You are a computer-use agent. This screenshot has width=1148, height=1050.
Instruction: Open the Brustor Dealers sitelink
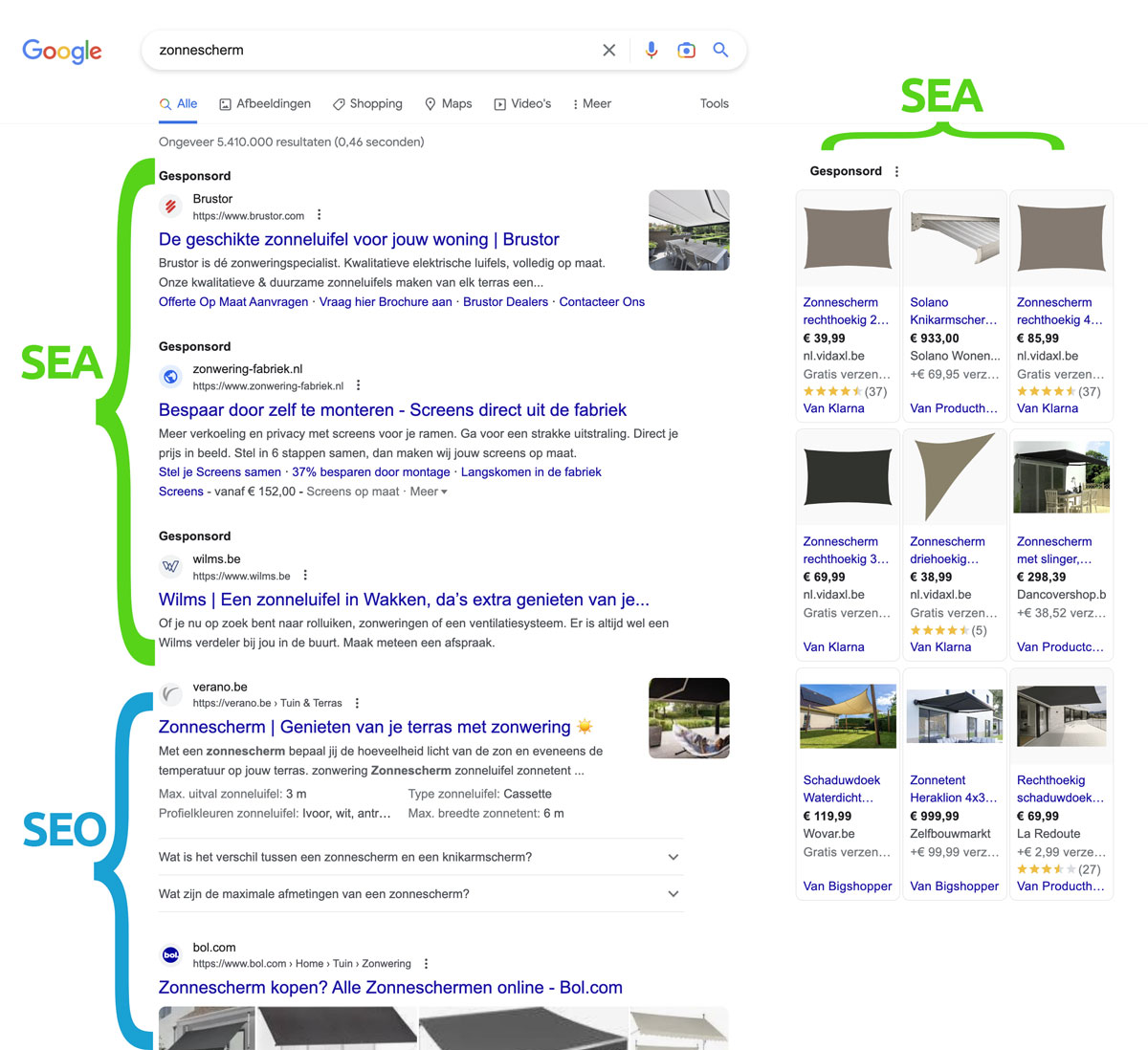point(505,302)
